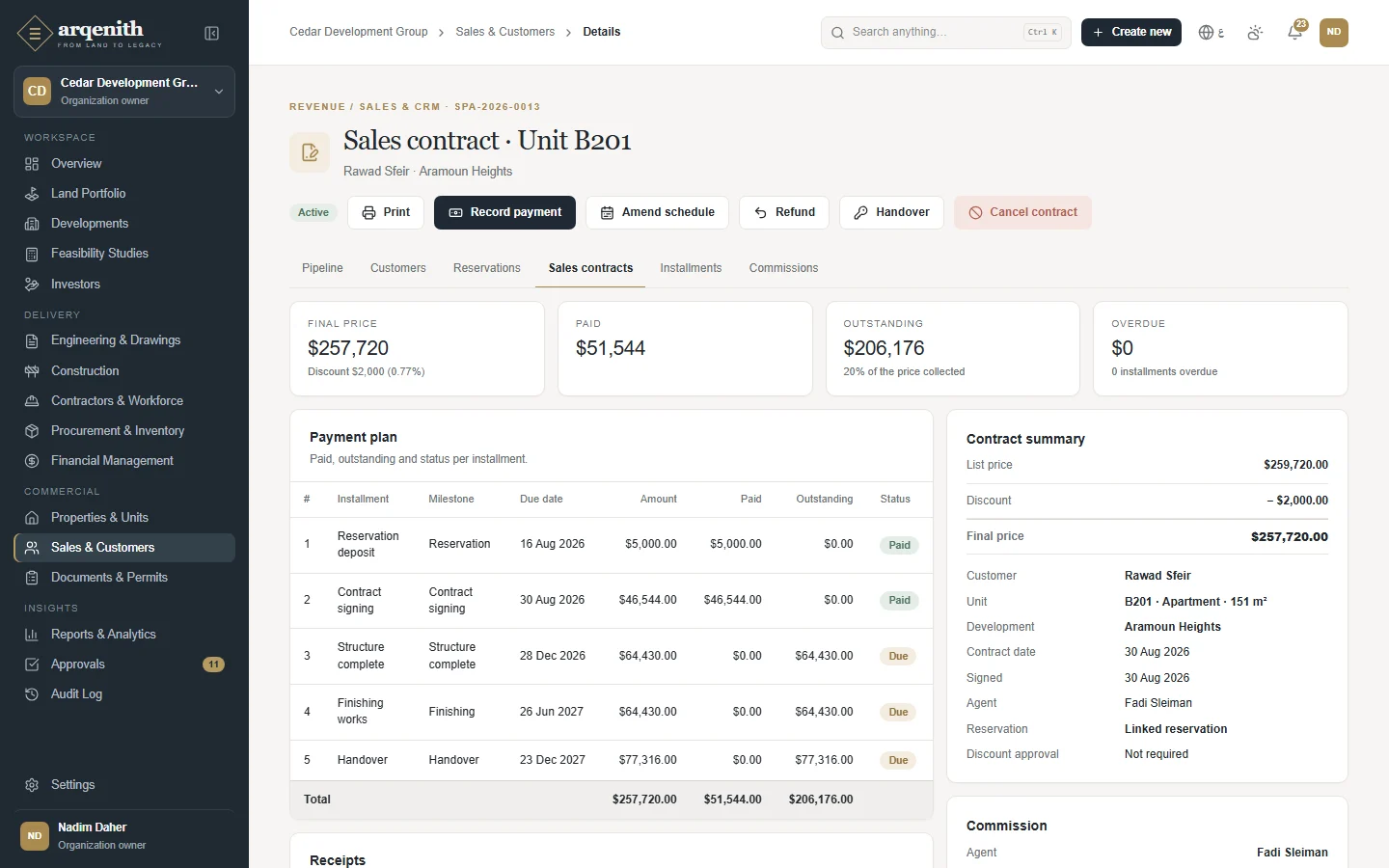Click the Refund button

(x=784, y=212)
